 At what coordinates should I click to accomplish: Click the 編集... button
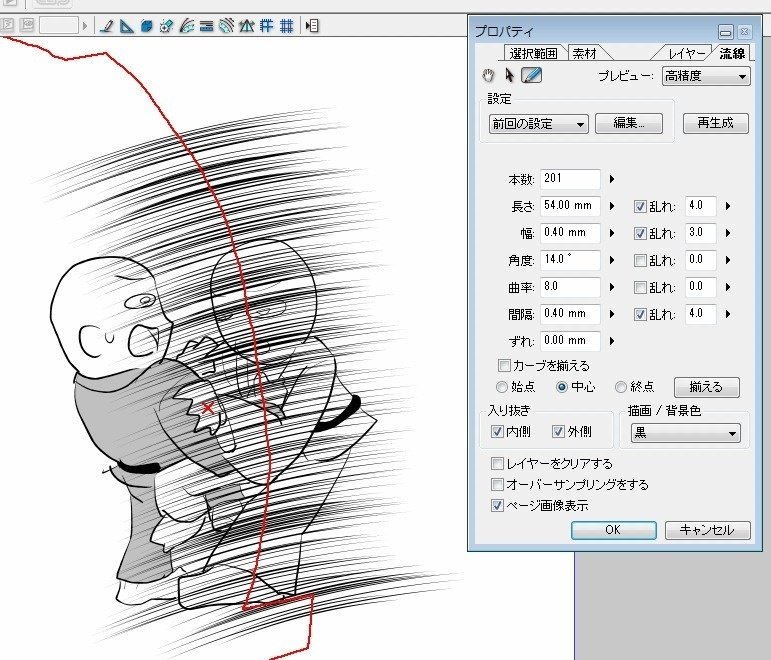coord(629,123)
